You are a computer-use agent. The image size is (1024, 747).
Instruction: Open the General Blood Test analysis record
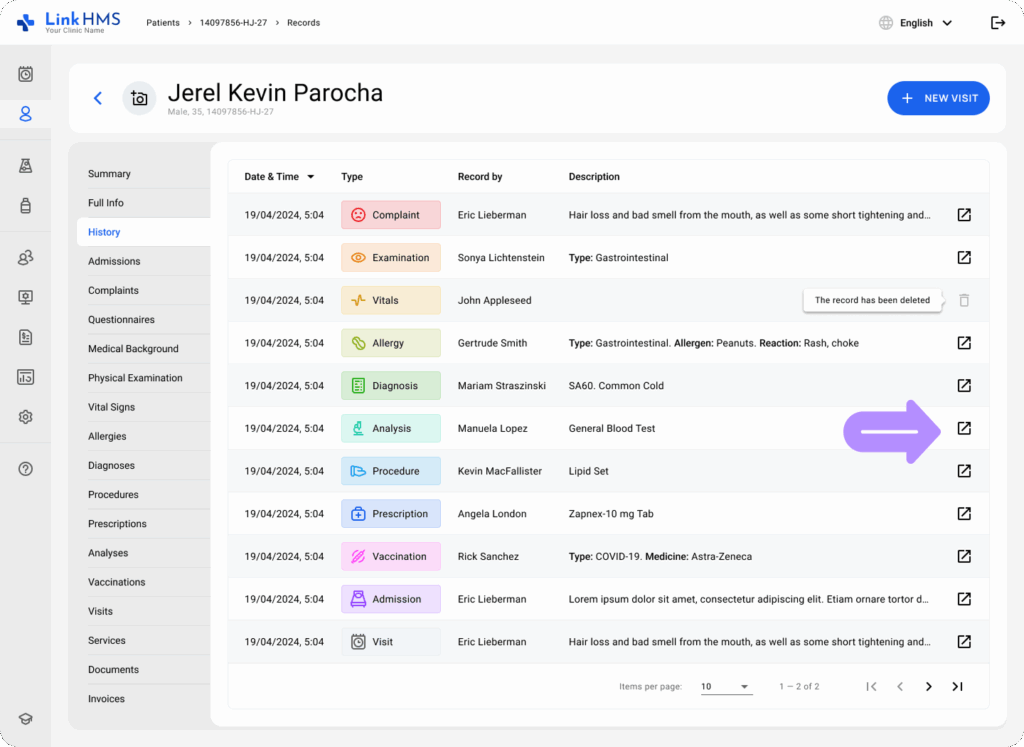point(964,428)
